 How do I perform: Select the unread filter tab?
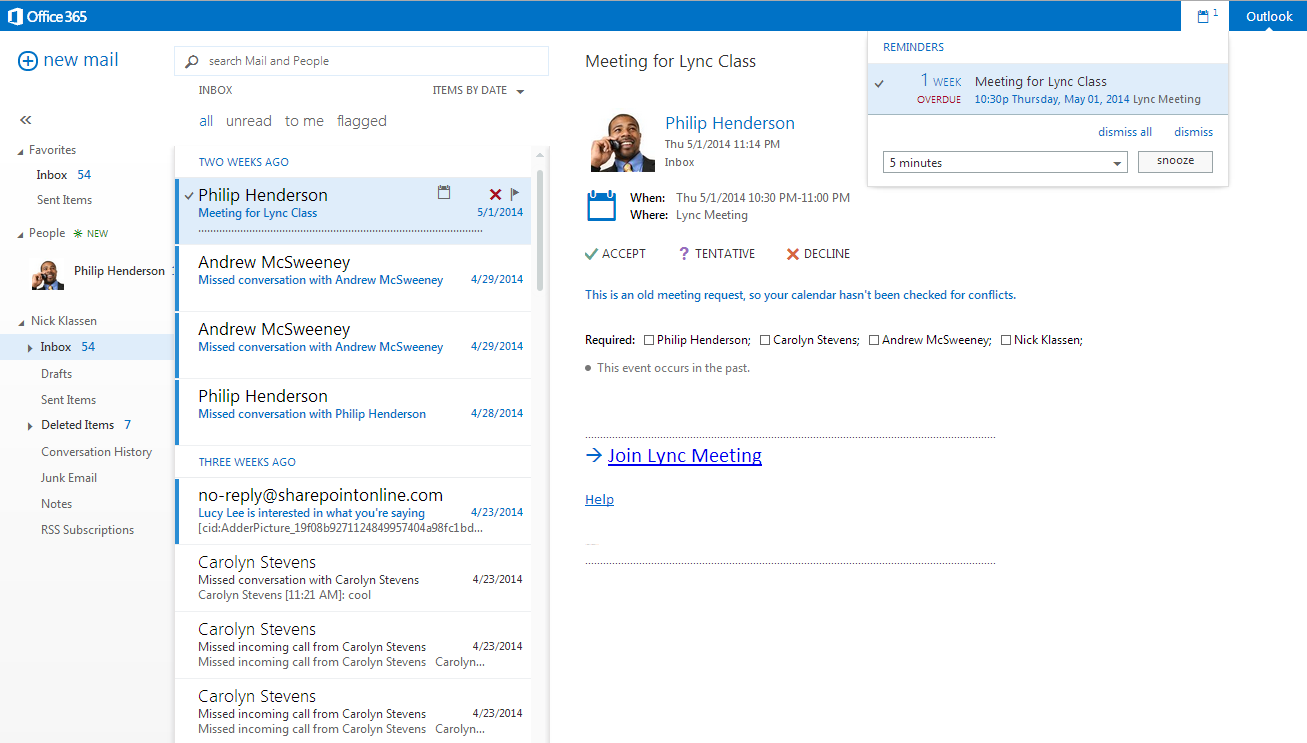[248, 121]
